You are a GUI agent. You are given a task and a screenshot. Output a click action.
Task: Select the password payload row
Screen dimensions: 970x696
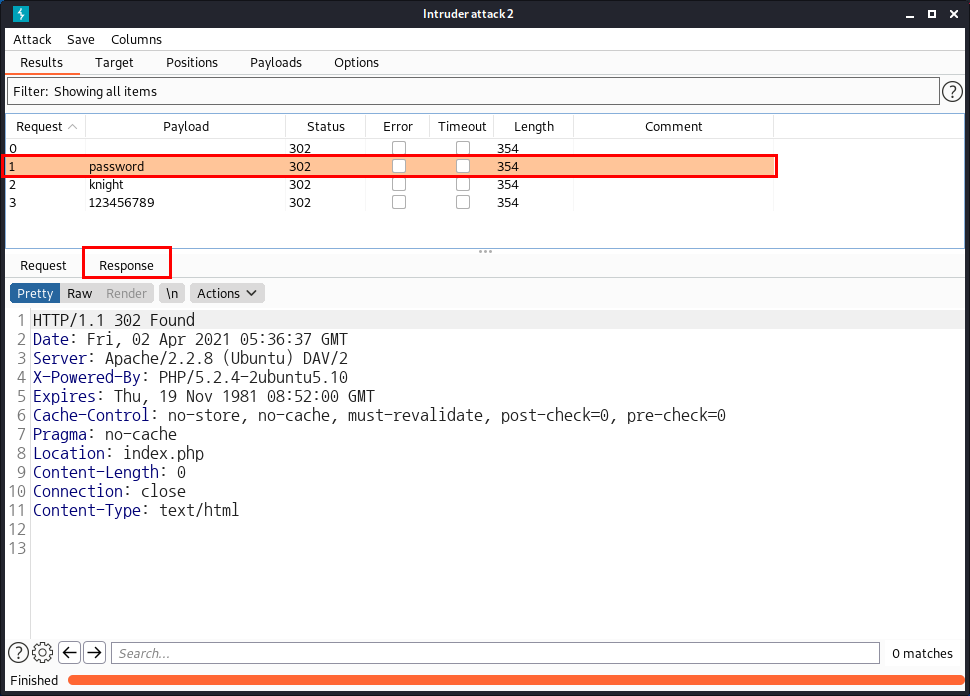click(x=390, y=166)
